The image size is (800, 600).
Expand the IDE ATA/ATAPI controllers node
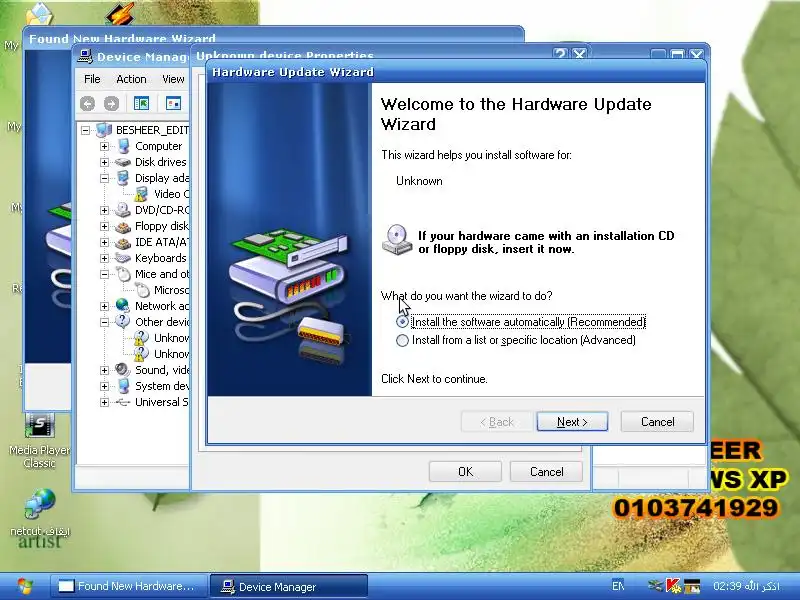[x=105, y=242]
